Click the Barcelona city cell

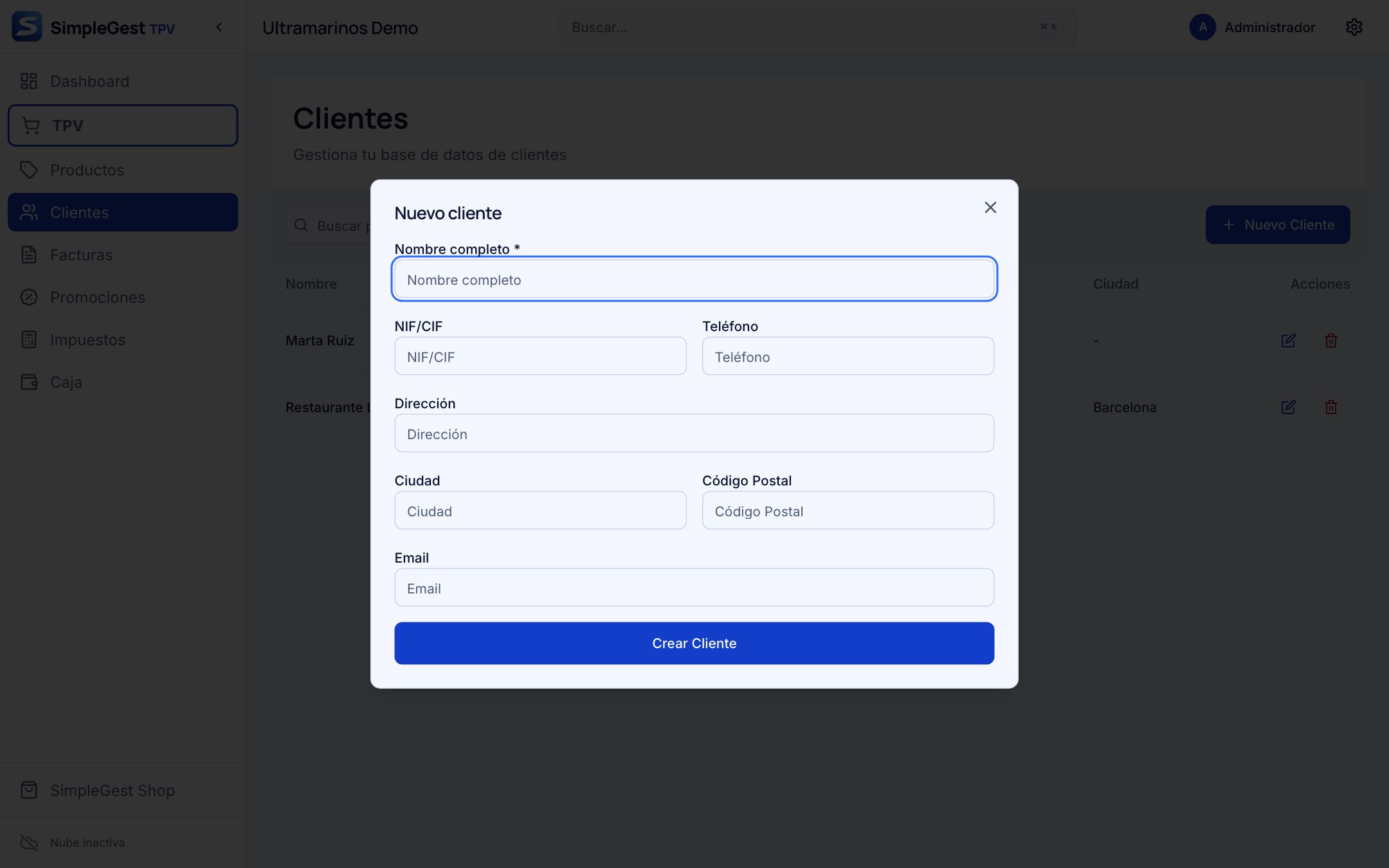pyautogui.click(x=1125, y=407)
